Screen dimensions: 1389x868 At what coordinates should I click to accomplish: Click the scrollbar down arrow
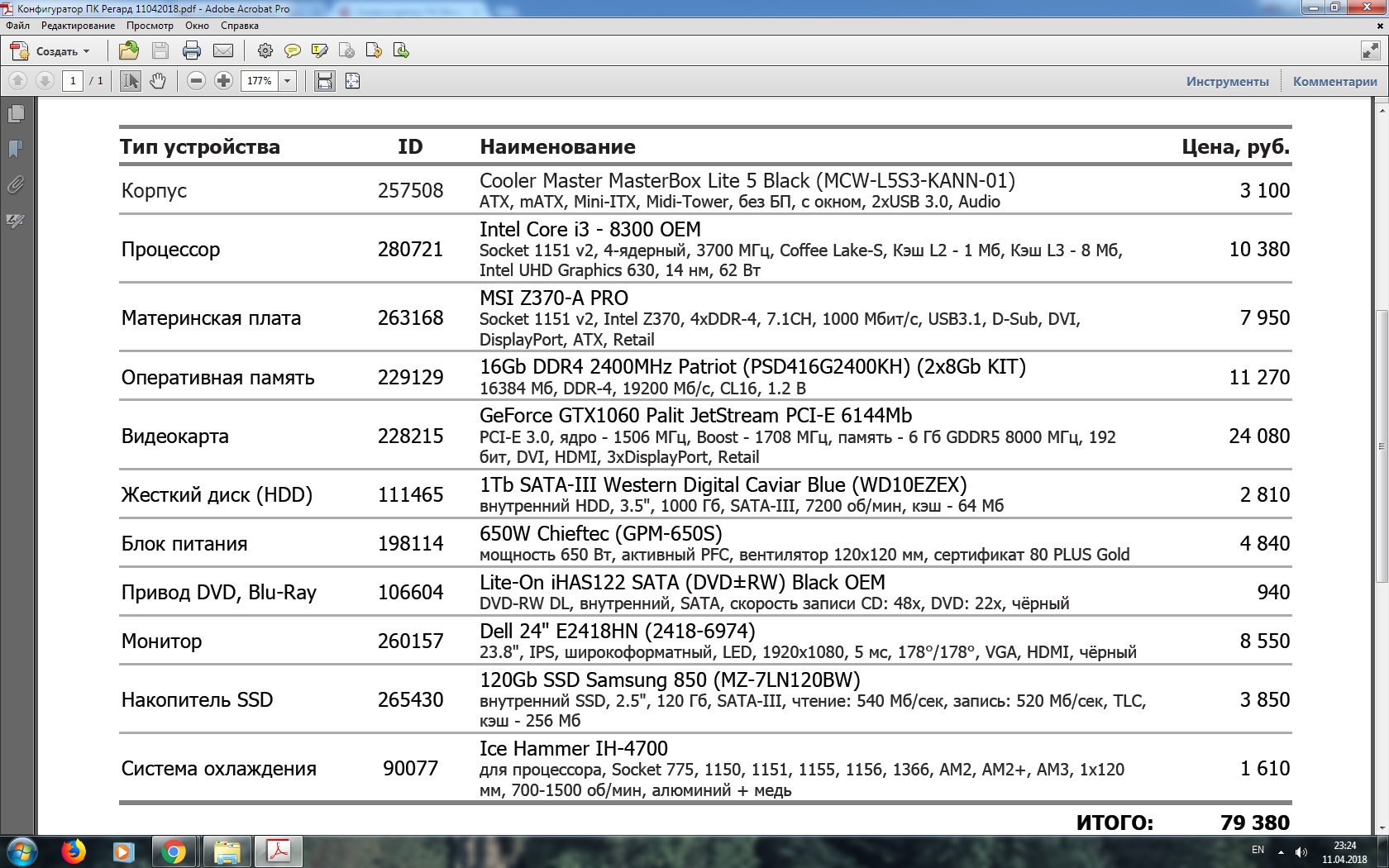(x=1382, y=827)
